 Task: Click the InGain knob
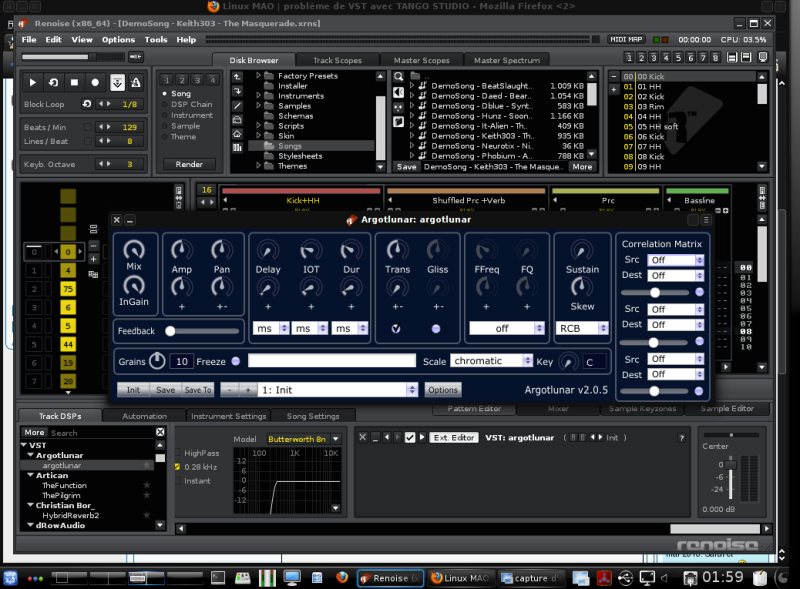[x=134, y=285]
